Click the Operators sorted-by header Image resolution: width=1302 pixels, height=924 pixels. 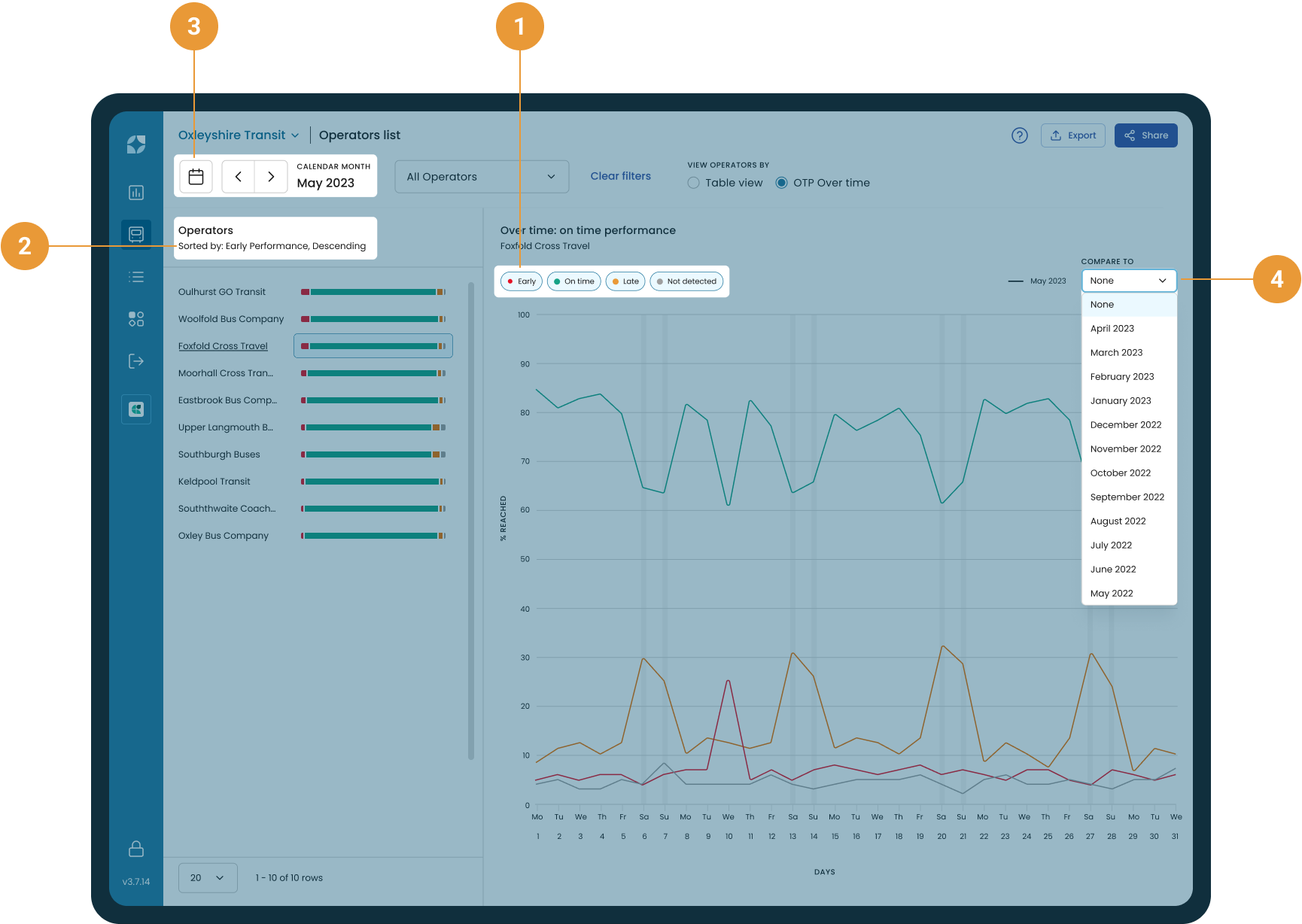click(275, 238)
